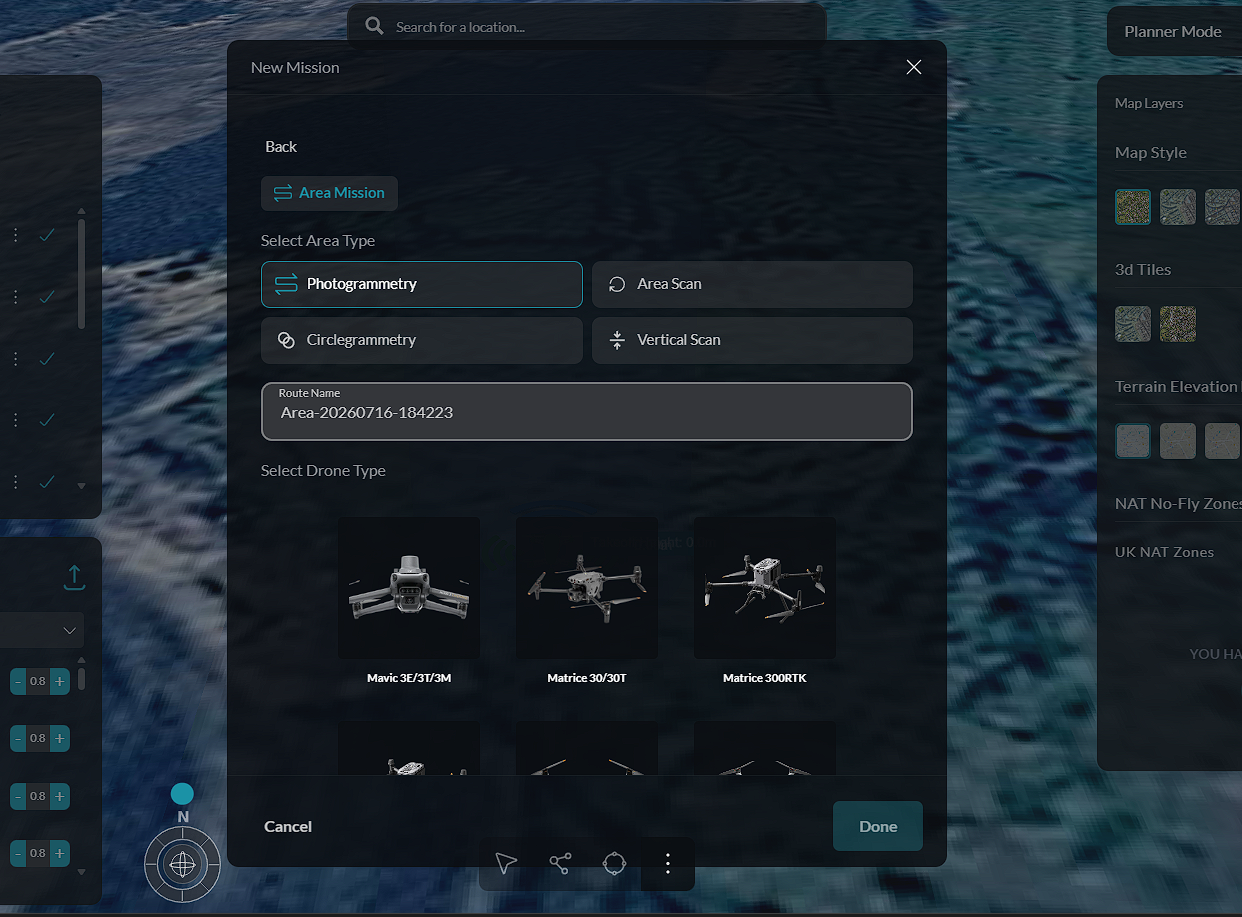Click the Circlegrammetry overlapping circles icon
The height and width of the screenshot is (917, 1242).
[x=286, y=340]
